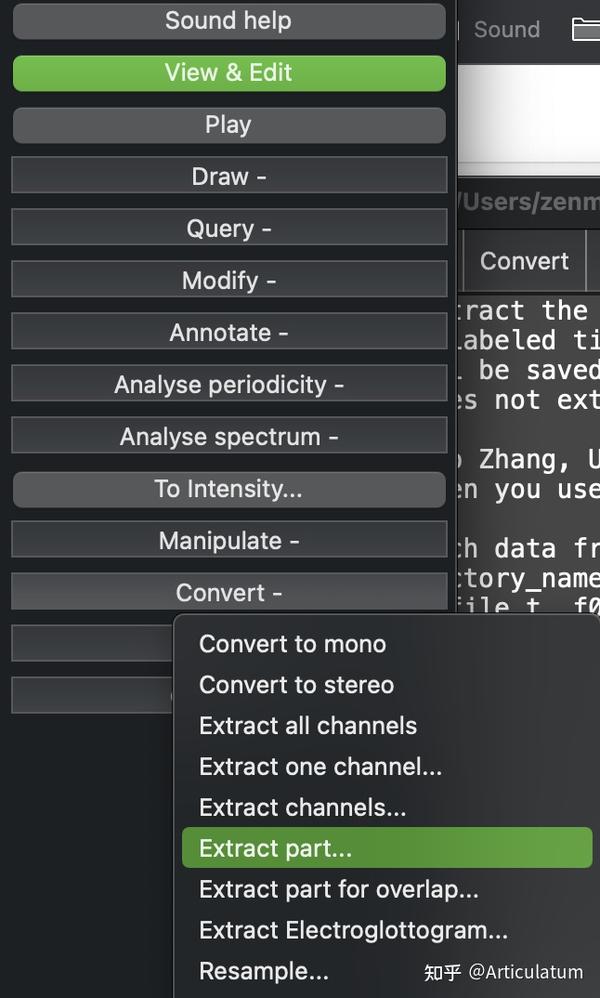Expand the Draw - menu
The height and width of the screenshot is (998, 600).
[x=228, y=177]
